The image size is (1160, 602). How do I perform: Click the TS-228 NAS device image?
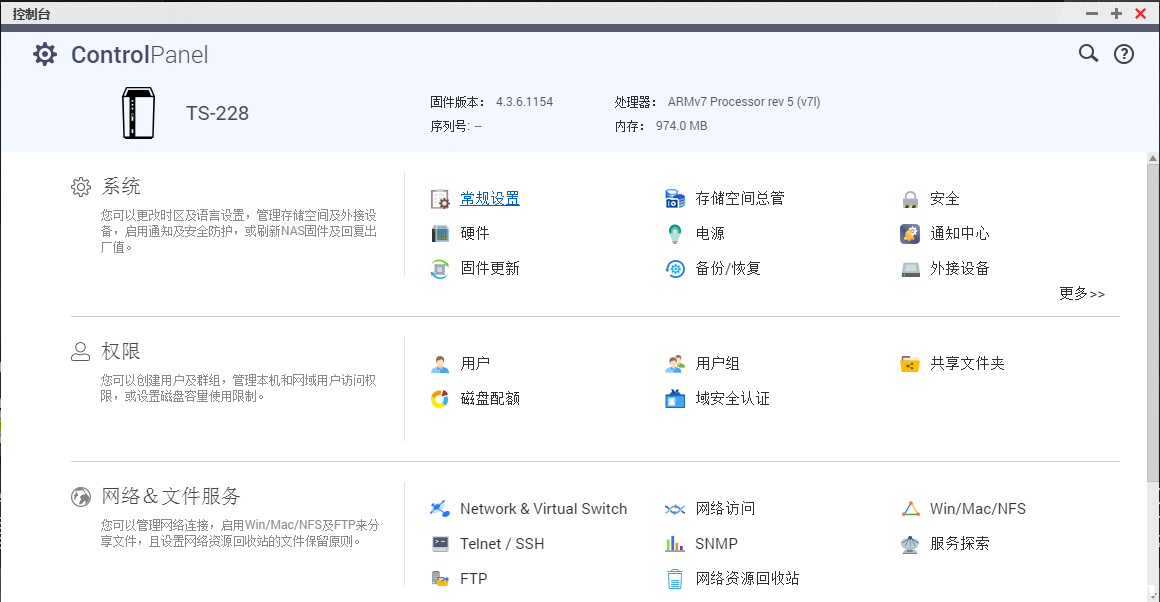[138, 113]
